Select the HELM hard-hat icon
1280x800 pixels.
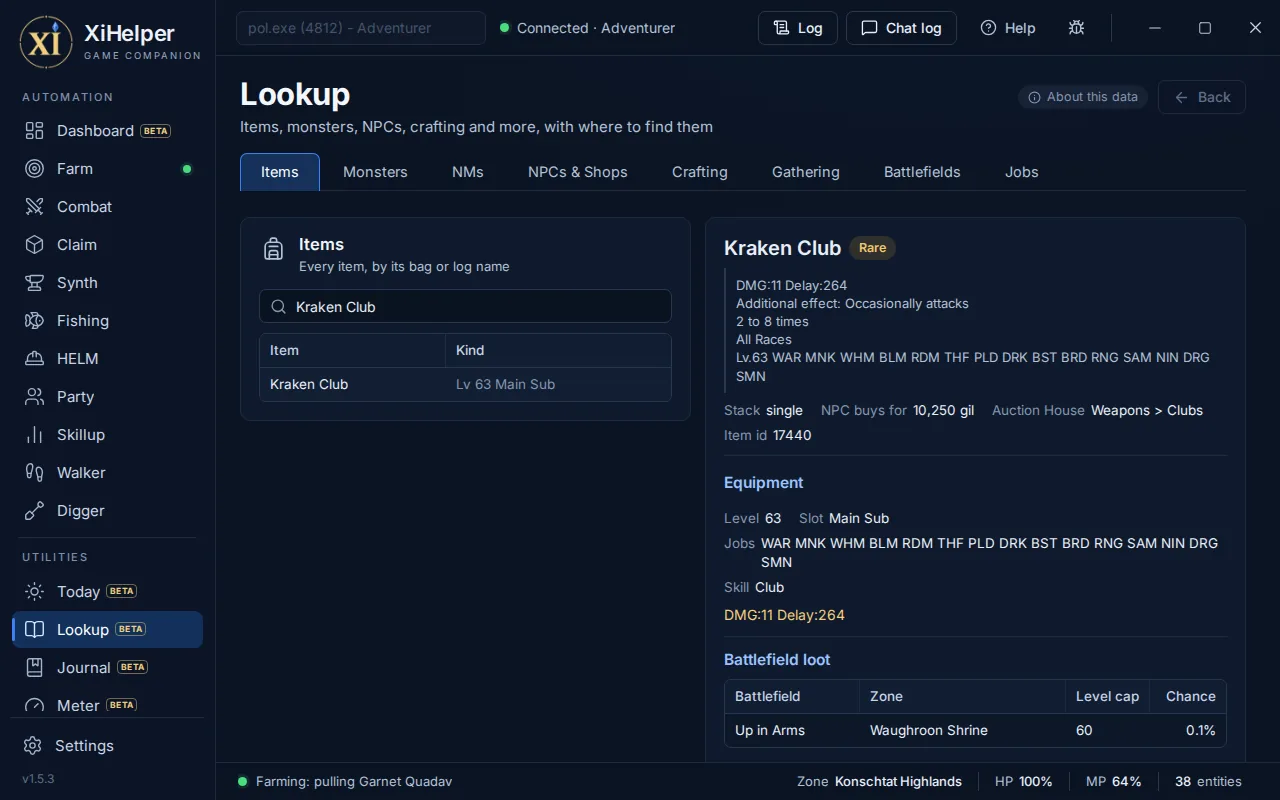(x=35, y=359)
